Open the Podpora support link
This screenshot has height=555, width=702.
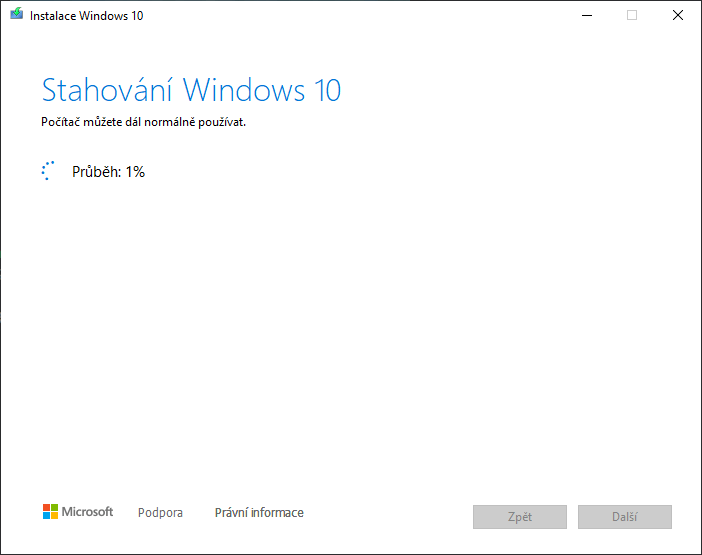click(160, 513)
